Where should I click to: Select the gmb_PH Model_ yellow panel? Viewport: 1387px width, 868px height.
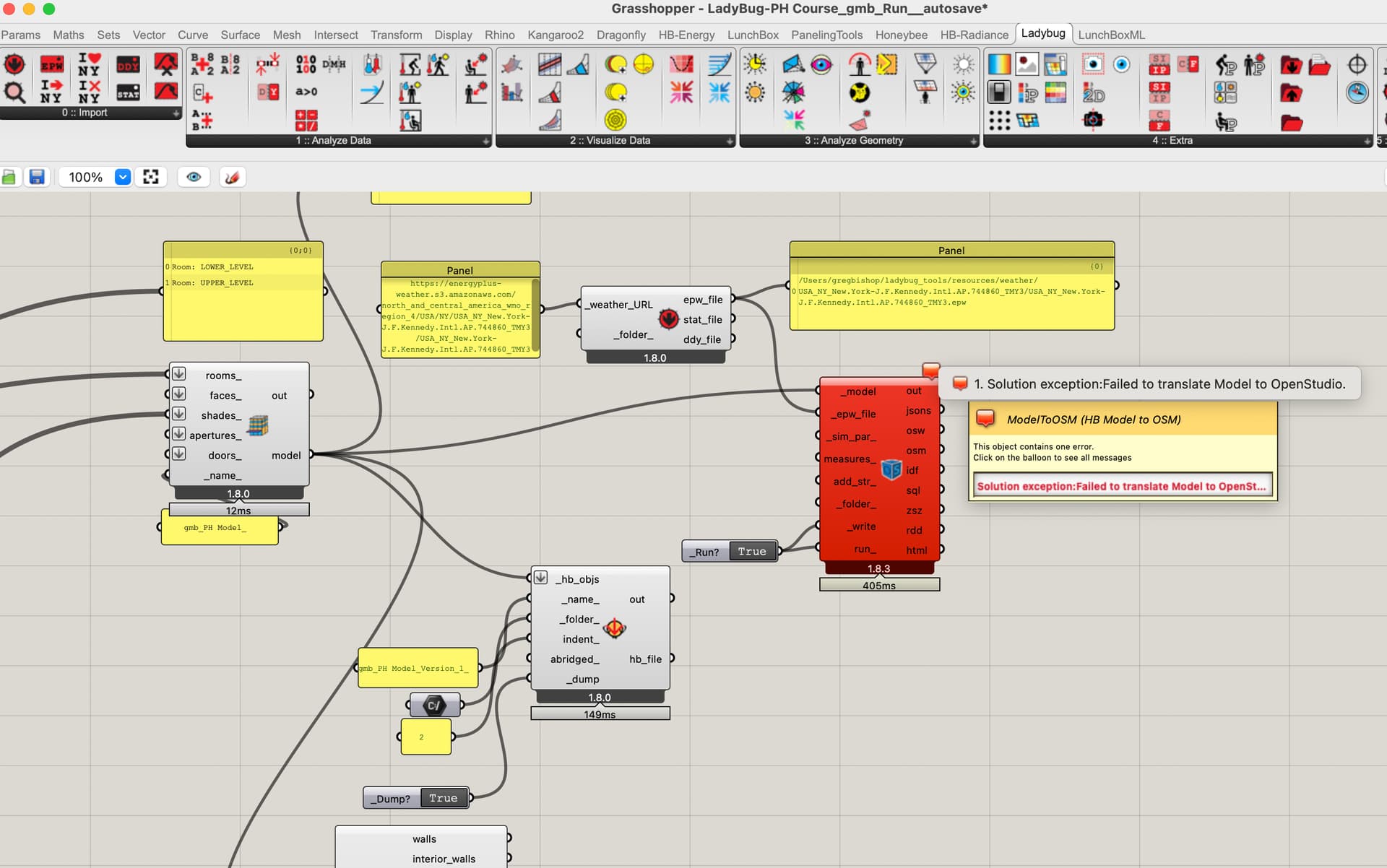pyautogui.click(x=220, y=527)
